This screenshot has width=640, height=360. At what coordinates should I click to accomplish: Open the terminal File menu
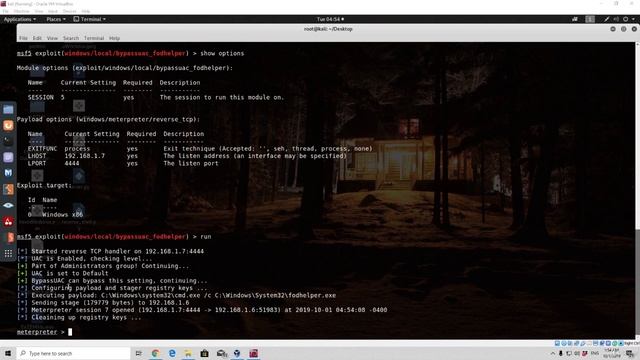coord(23,38)
